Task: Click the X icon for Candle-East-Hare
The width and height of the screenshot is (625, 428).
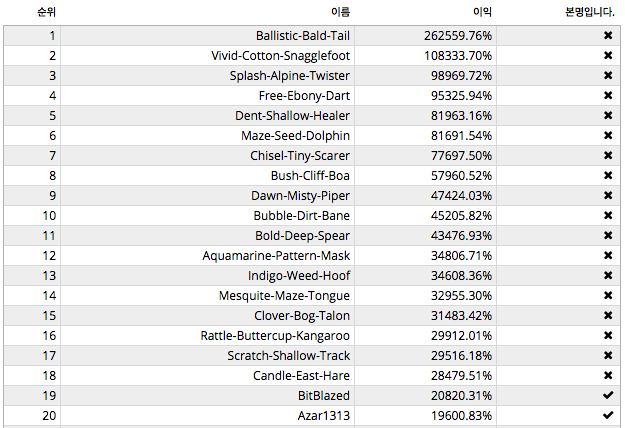Action: [x=607, y=375]
